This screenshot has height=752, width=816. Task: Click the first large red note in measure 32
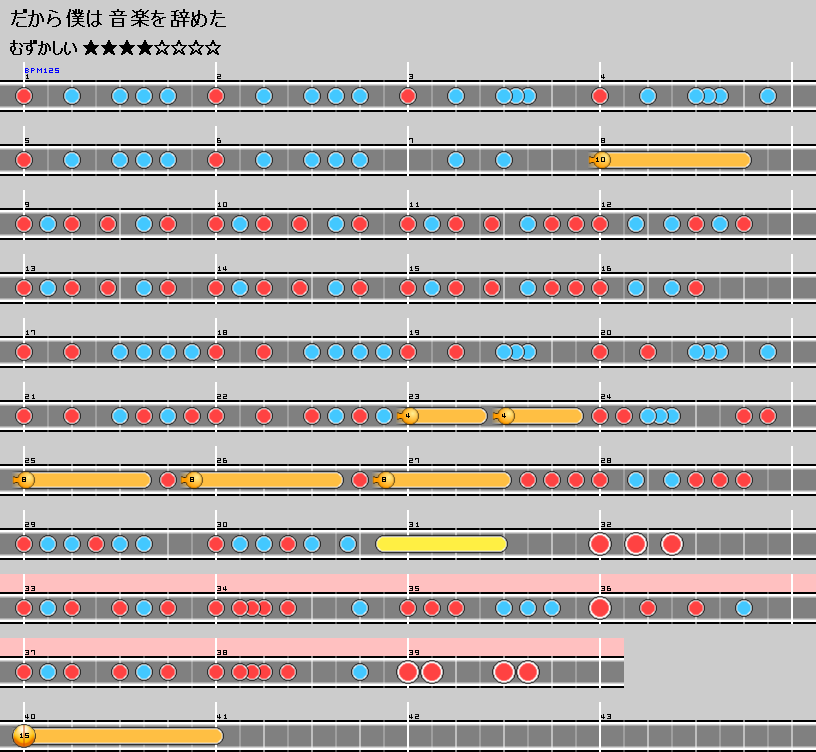(x=600, y=544)
